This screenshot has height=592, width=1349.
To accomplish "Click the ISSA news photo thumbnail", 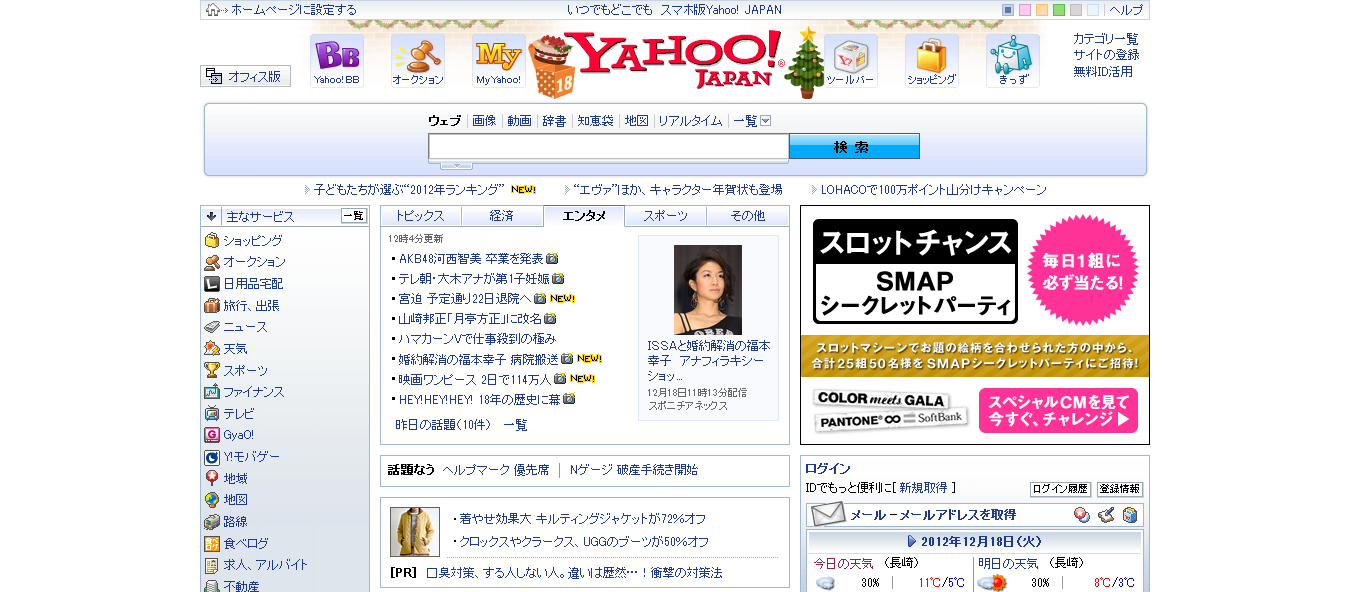I will coord(708,290).
